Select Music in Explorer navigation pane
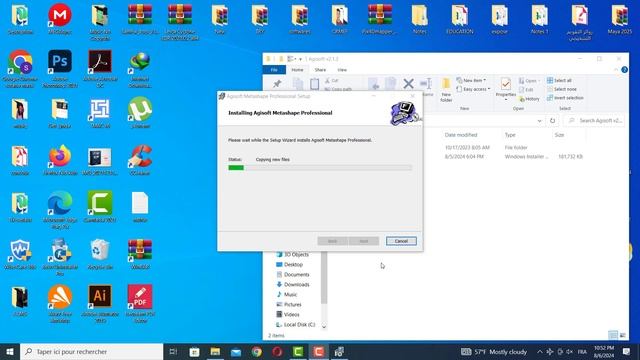The height and width of the screenshot is (360, 640). tap(287, 295)
